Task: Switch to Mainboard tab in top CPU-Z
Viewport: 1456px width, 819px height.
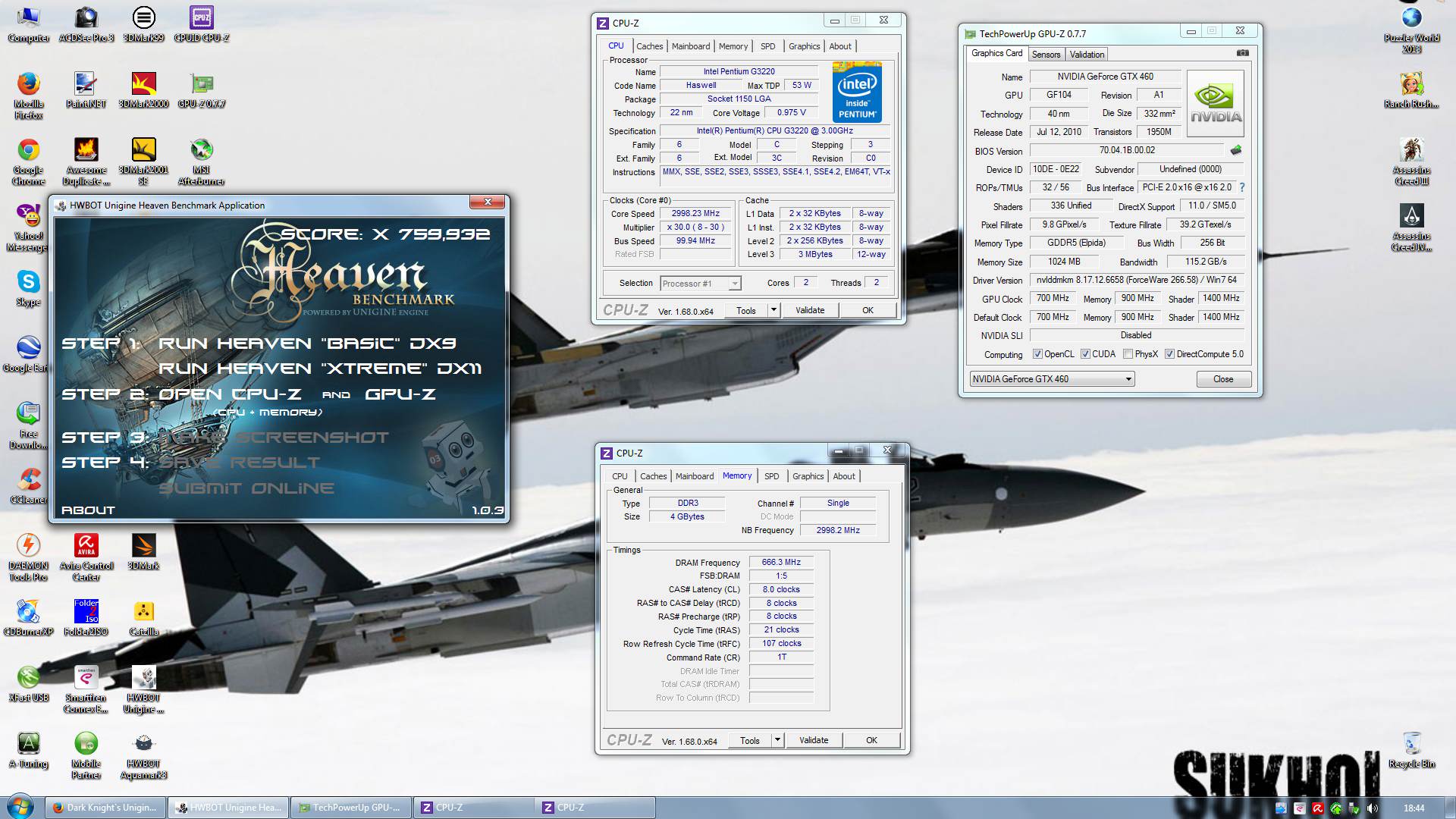Action: click(x=691, y=46)
